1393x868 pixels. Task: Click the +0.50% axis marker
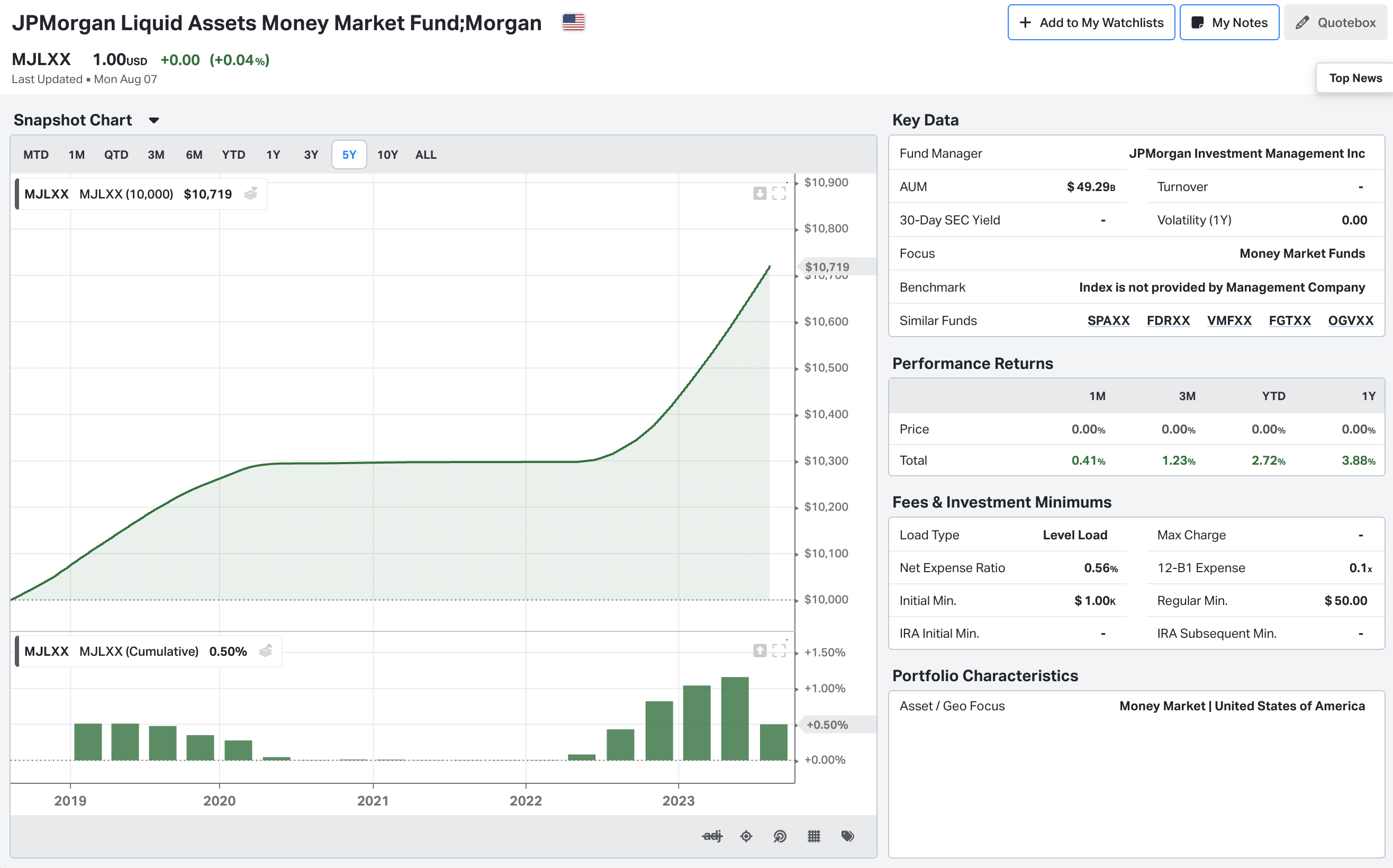[835, 725]
